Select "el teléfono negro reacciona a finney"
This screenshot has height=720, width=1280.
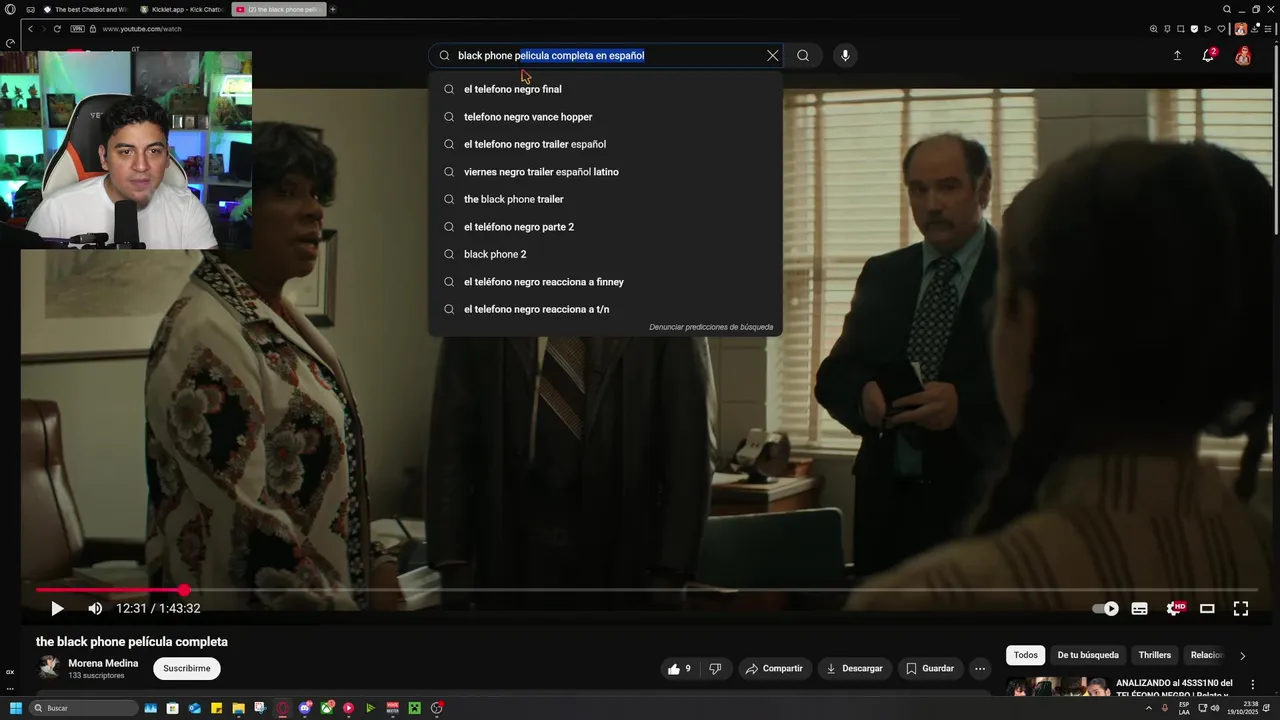(605, 282)
